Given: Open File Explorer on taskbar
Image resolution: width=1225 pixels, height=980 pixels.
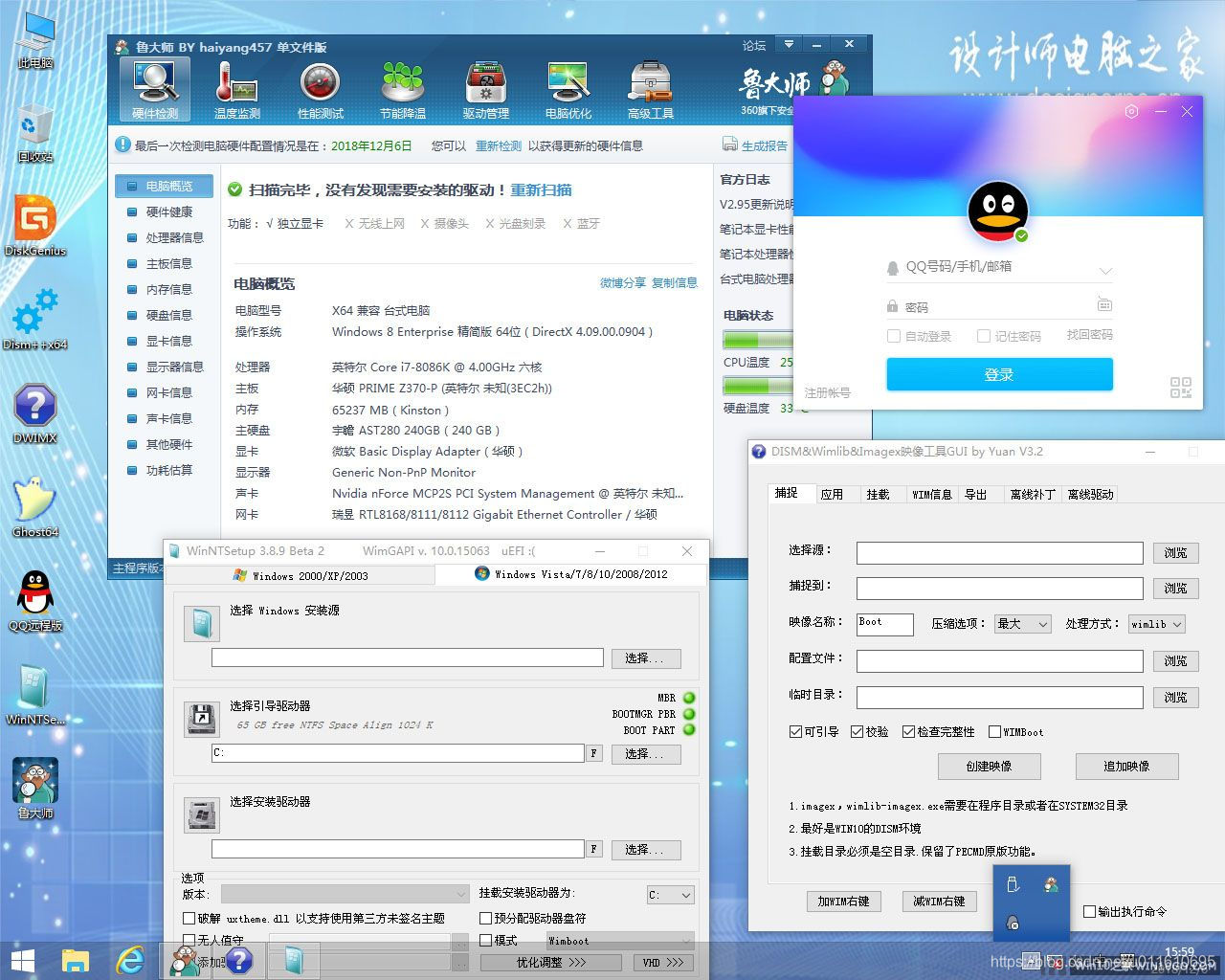Looking at the screenshot, I should pos(76,961).
